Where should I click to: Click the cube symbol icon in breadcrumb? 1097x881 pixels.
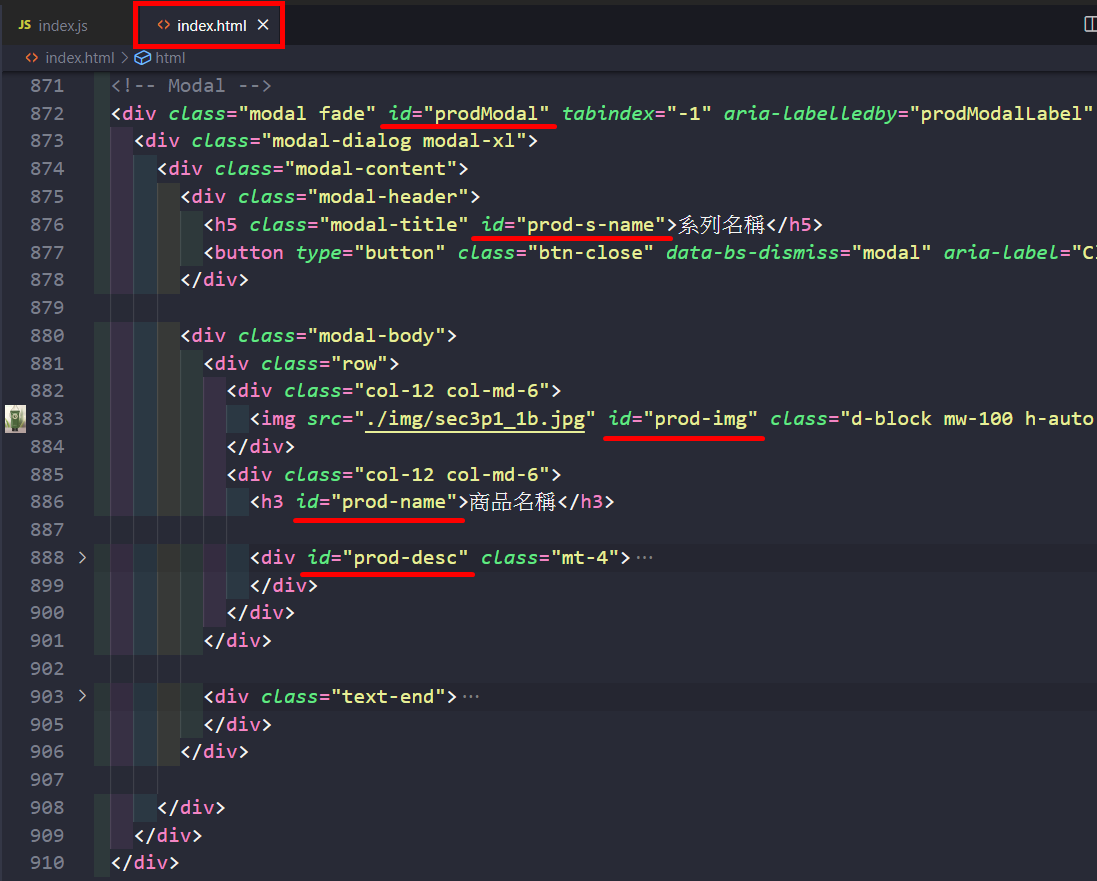click(142, 58)
